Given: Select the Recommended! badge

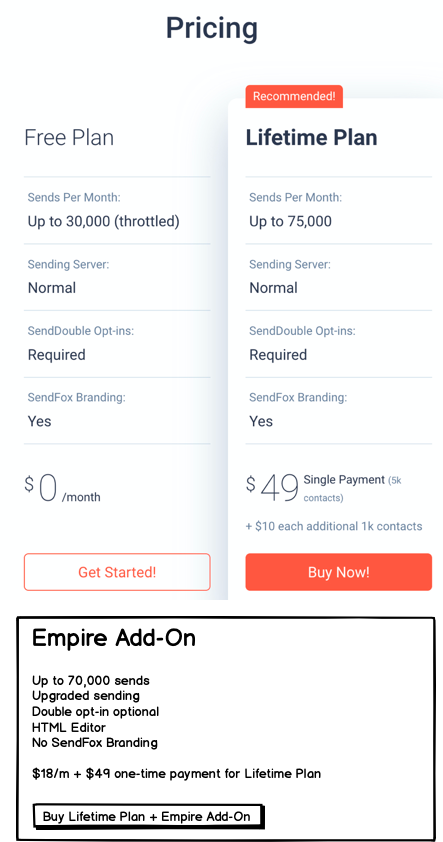Looking at the screenshot, I should (x=294, y=97).
